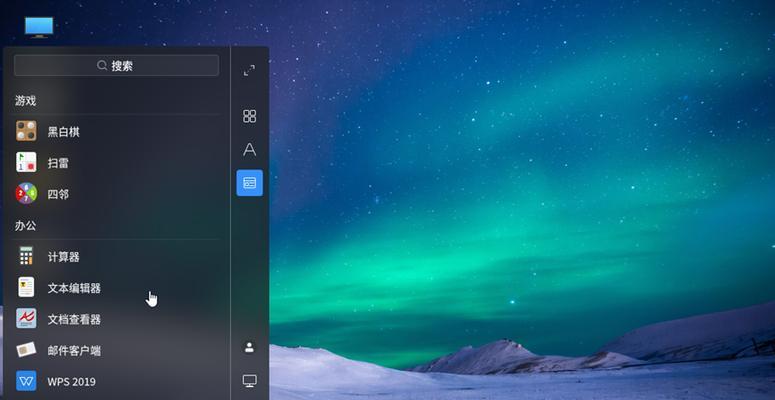This screenshot has height=400, width=775.
Task: Open the 四邻 game icon
Action: coord(26,193)
